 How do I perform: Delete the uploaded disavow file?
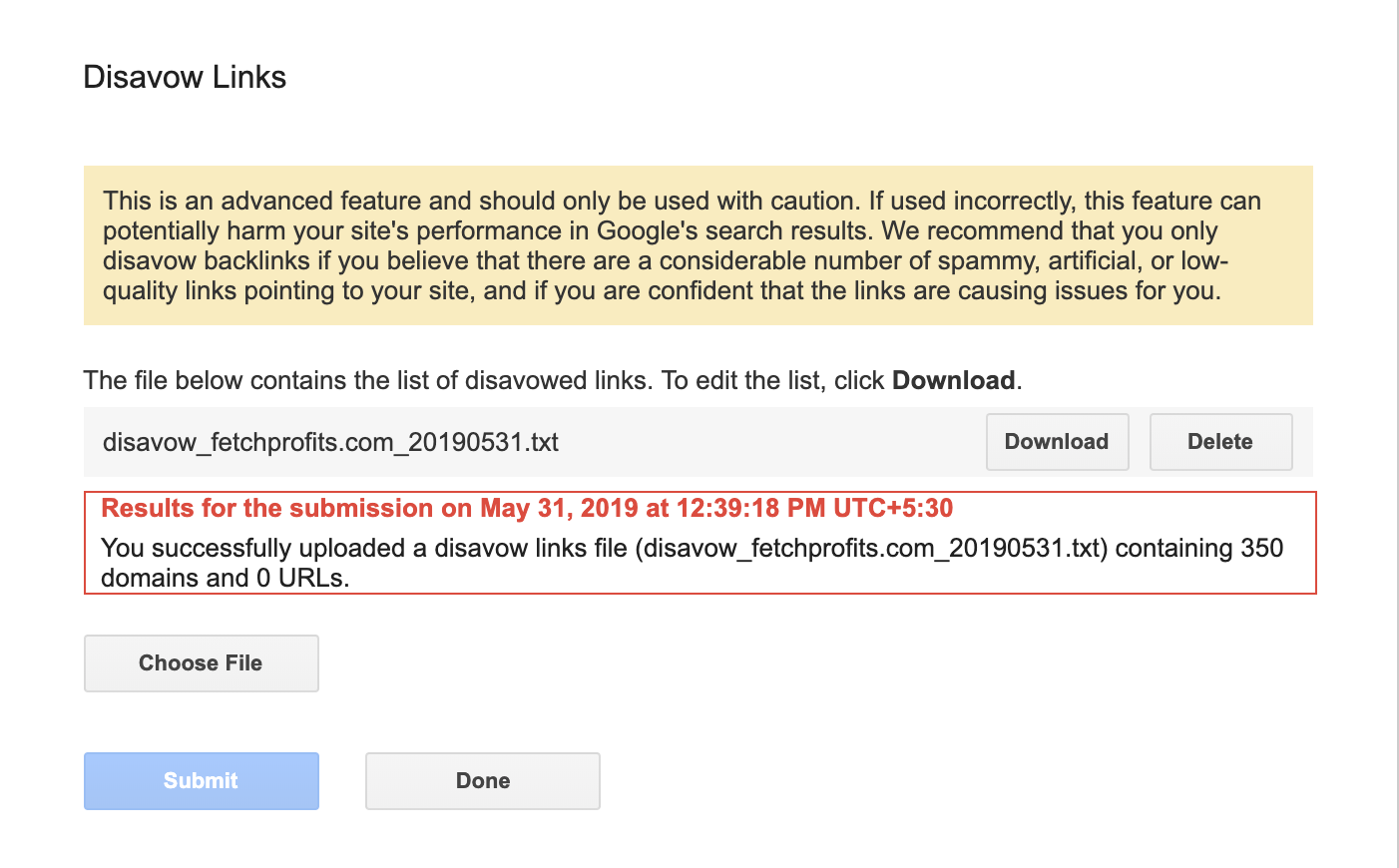click(x=1220, y=442)
